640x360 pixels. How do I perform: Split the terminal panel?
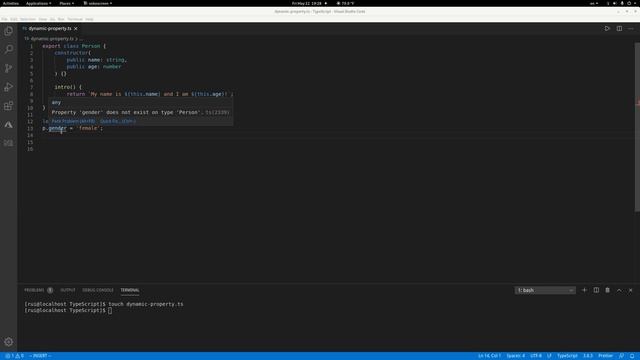(596, 290)
